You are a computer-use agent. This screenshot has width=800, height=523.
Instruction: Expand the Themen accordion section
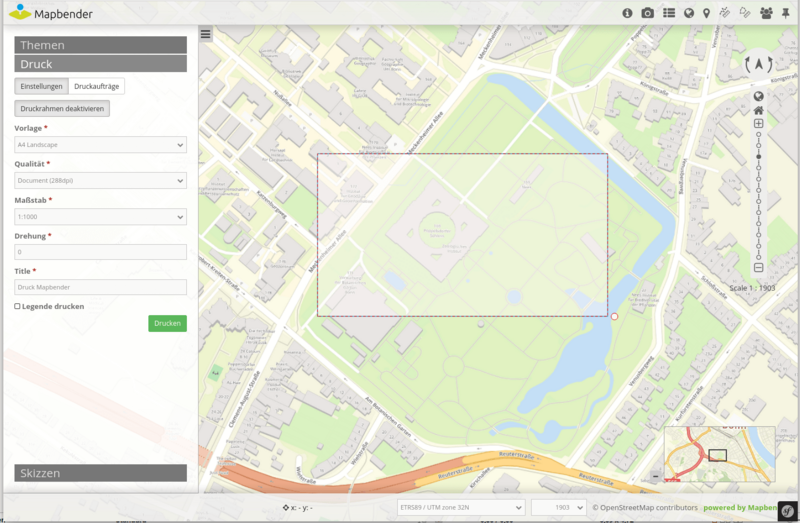tap(100, 45)
